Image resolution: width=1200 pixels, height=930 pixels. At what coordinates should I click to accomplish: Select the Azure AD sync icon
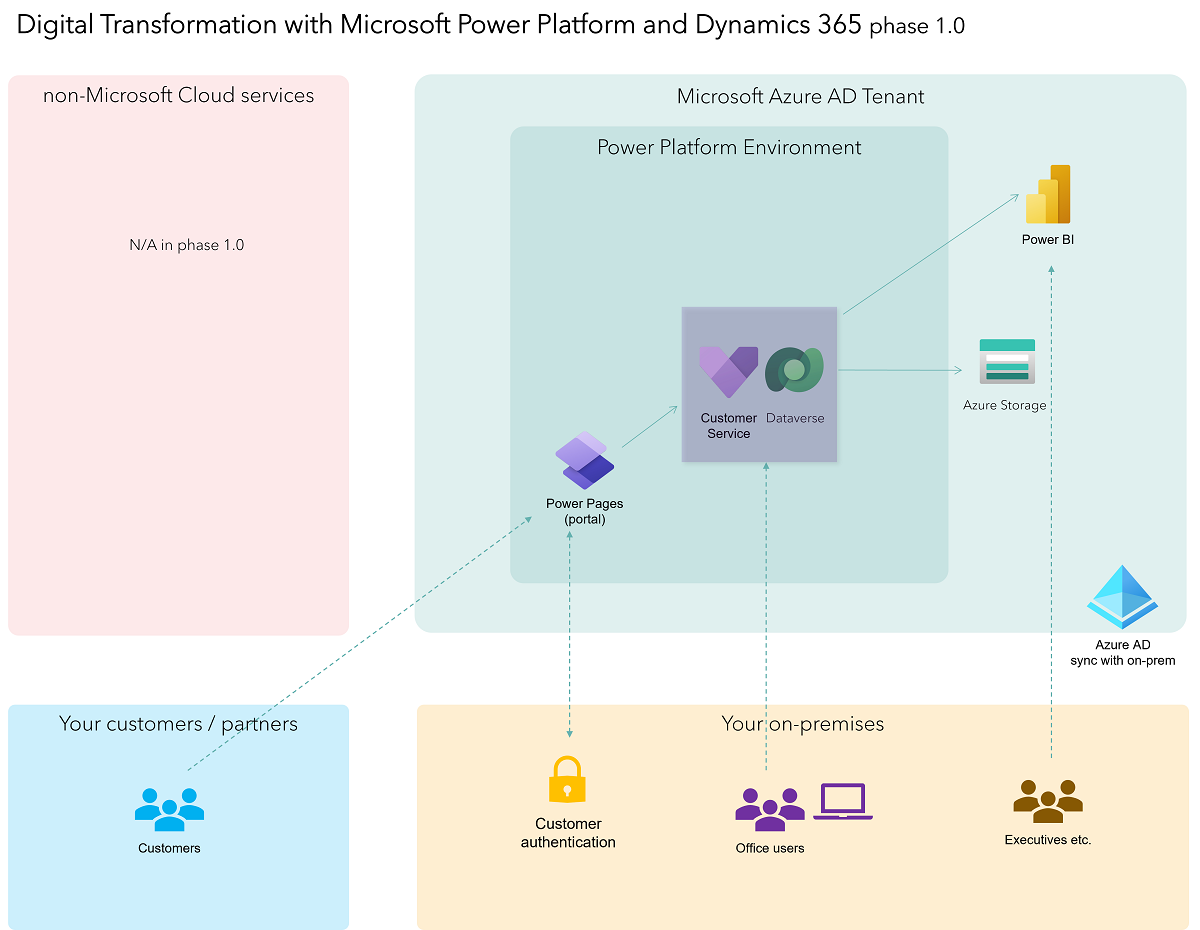(x=1122, y=597)
